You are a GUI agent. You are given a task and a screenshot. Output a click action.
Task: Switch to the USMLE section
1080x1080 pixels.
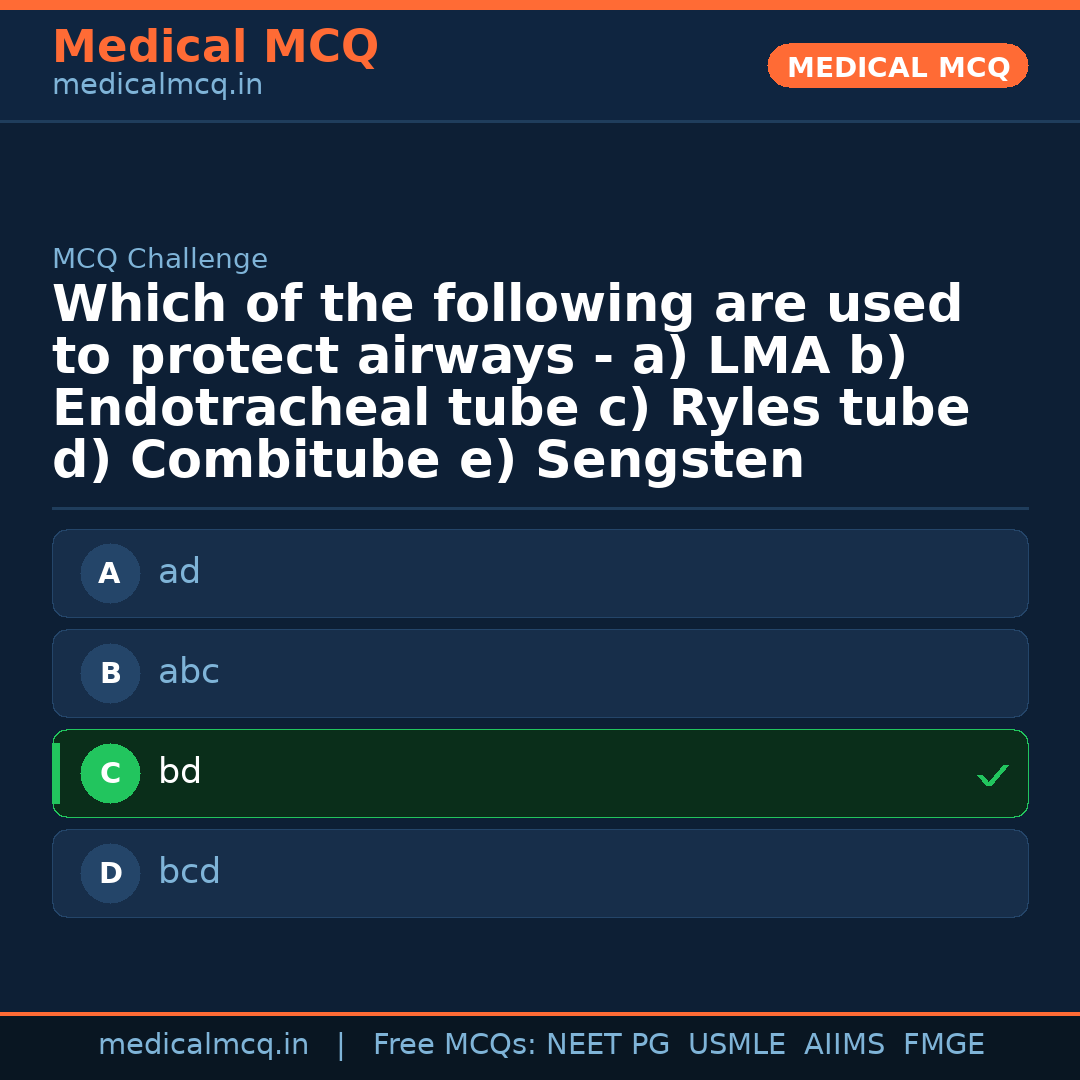click(737, 1043)
